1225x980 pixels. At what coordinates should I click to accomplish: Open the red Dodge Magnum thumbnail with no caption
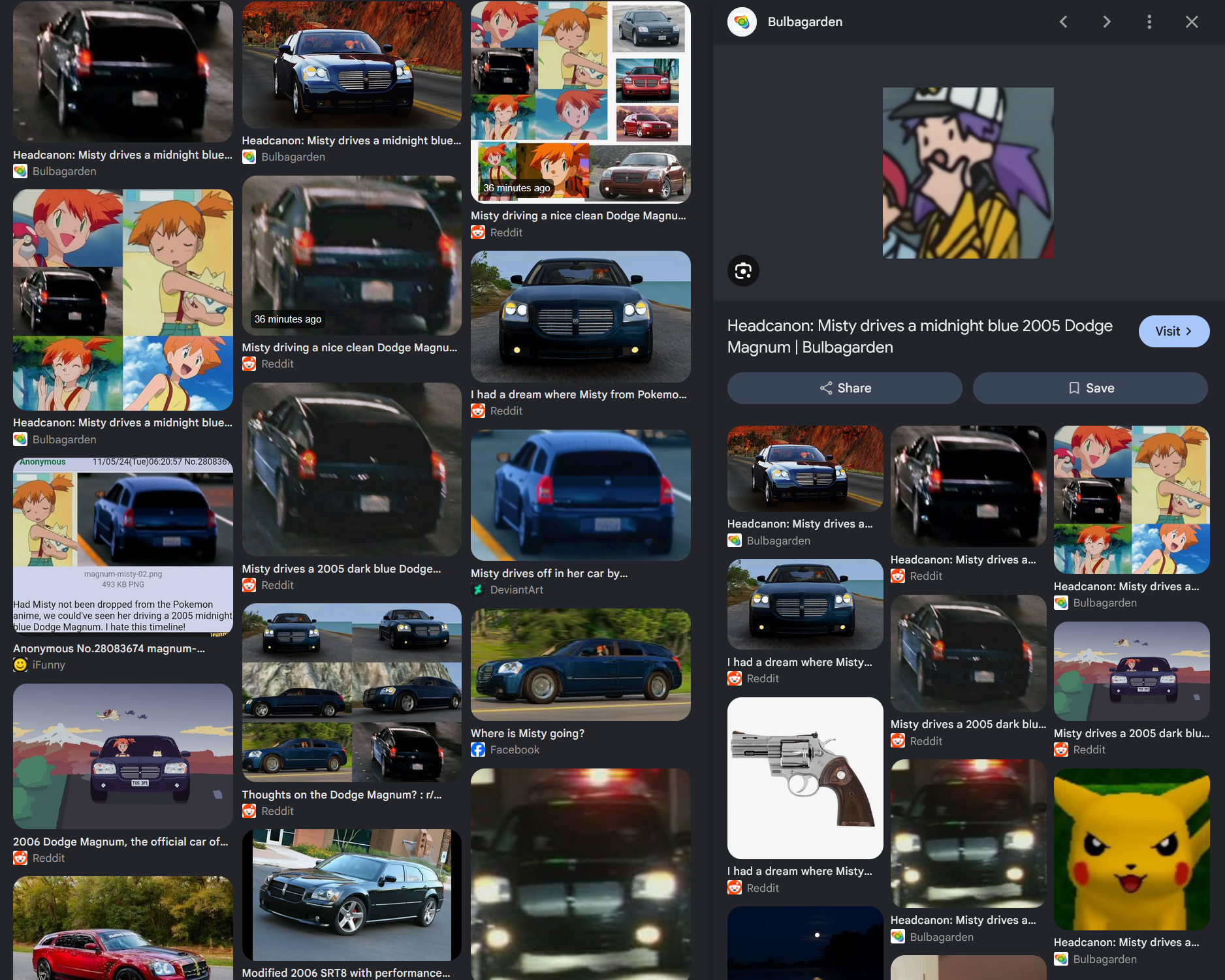click(x=123, y=928)
